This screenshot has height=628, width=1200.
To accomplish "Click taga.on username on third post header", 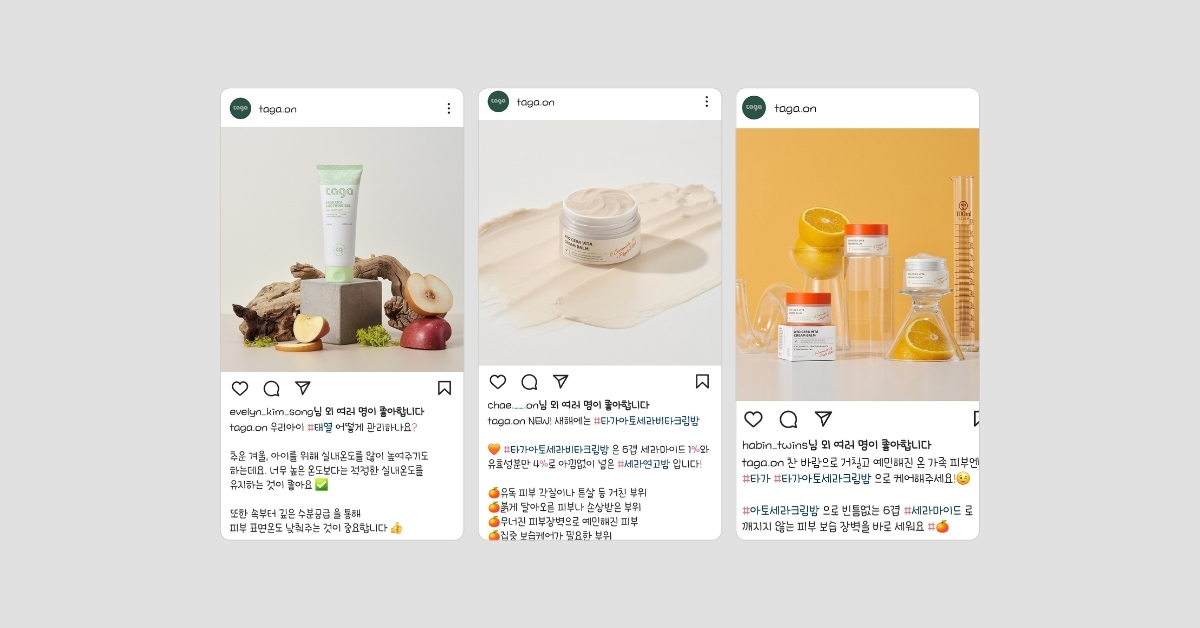I will point(795,108).
